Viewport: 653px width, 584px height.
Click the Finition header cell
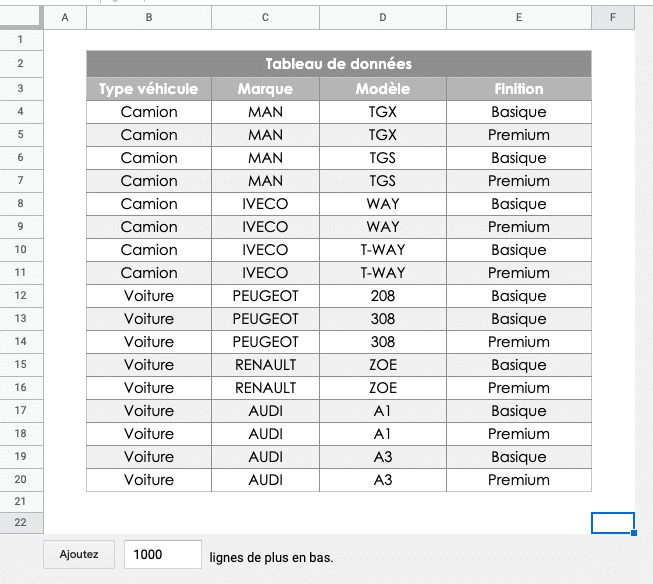(x=519, y=89)
